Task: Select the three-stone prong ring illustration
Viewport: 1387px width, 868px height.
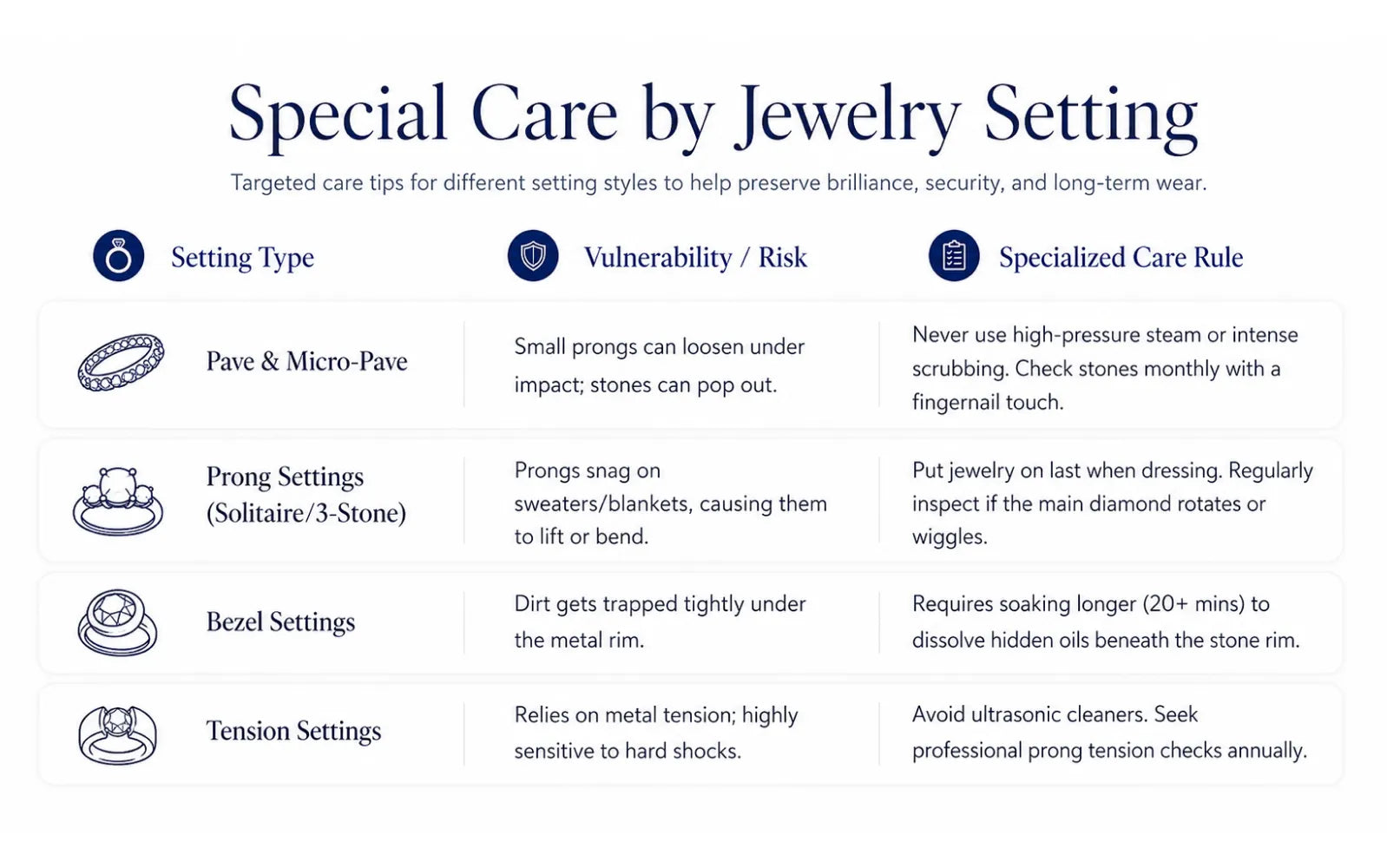Action: point(118,500)
